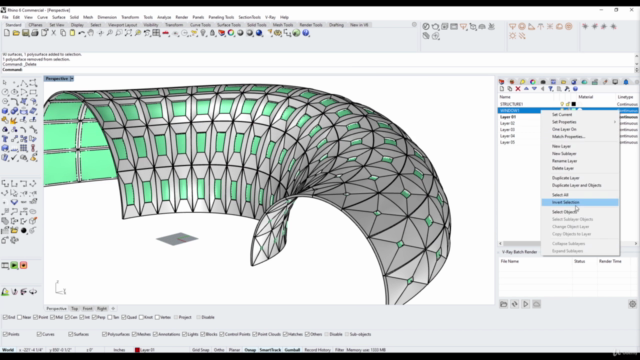Select the Pan hand tool
The width and height of the screenshot is (640, 360).
tap(91, 33)
